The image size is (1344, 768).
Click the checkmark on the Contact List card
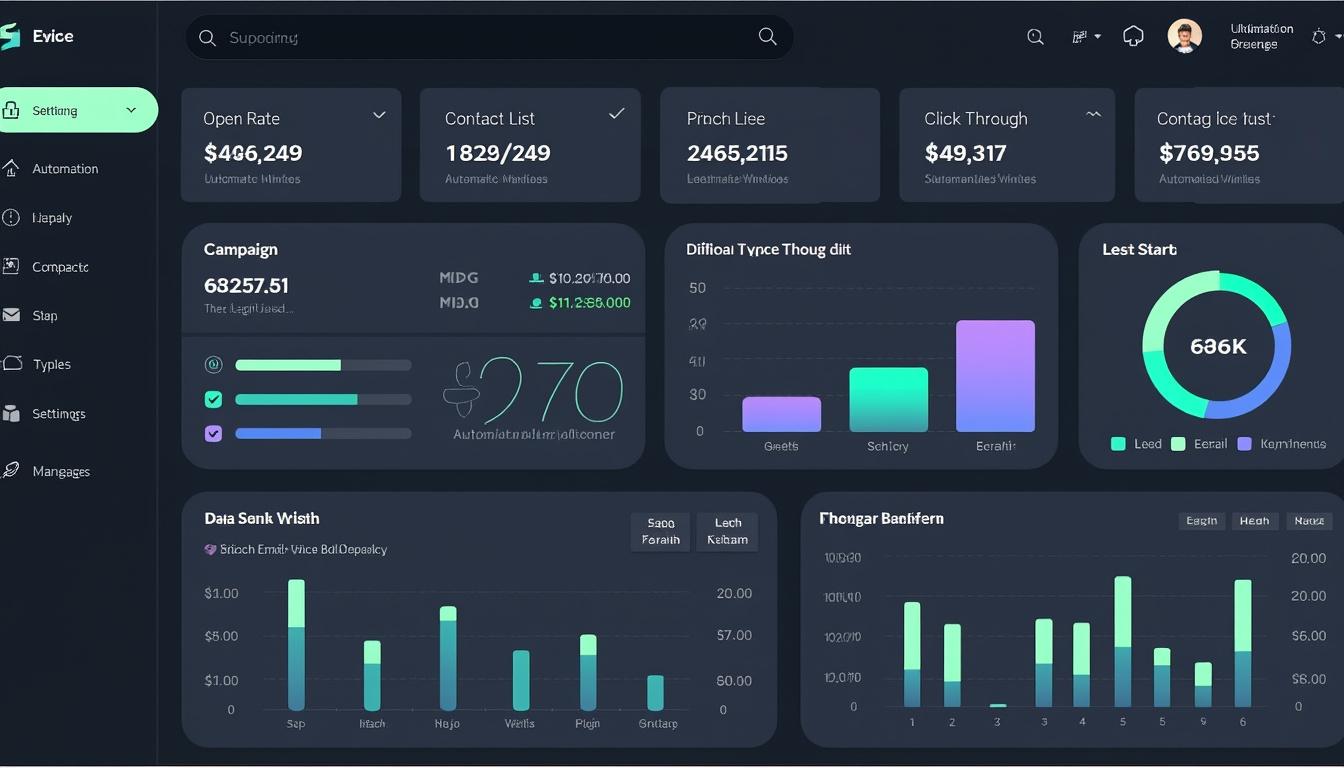click(617, 114)
